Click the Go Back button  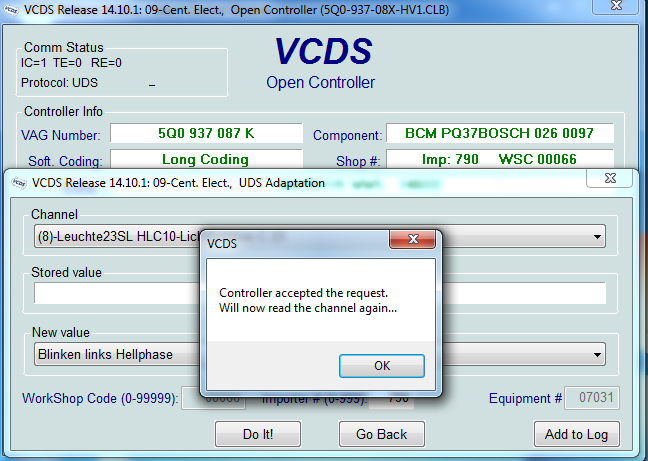(381, 434)
